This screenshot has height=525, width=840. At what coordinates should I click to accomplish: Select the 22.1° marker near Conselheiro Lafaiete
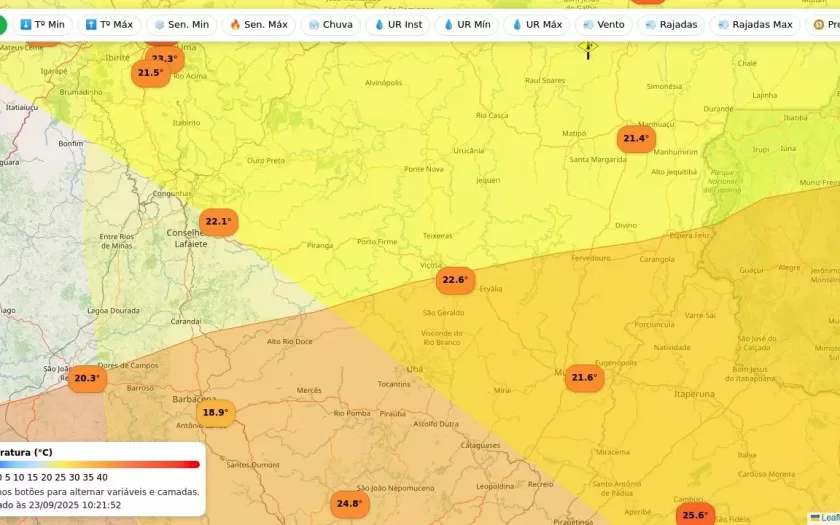218,222
